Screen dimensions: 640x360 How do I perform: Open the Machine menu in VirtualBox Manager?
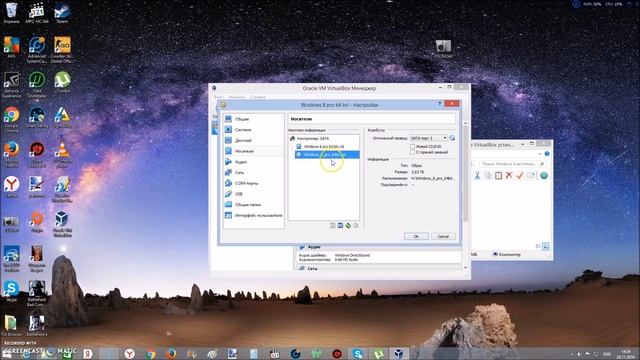(x=237, y=97)
